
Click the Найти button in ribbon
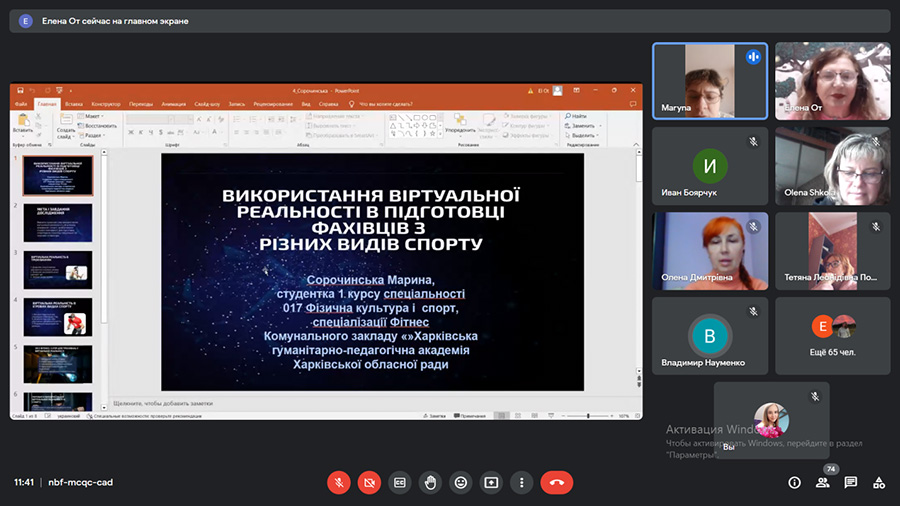tap(578, 116)
